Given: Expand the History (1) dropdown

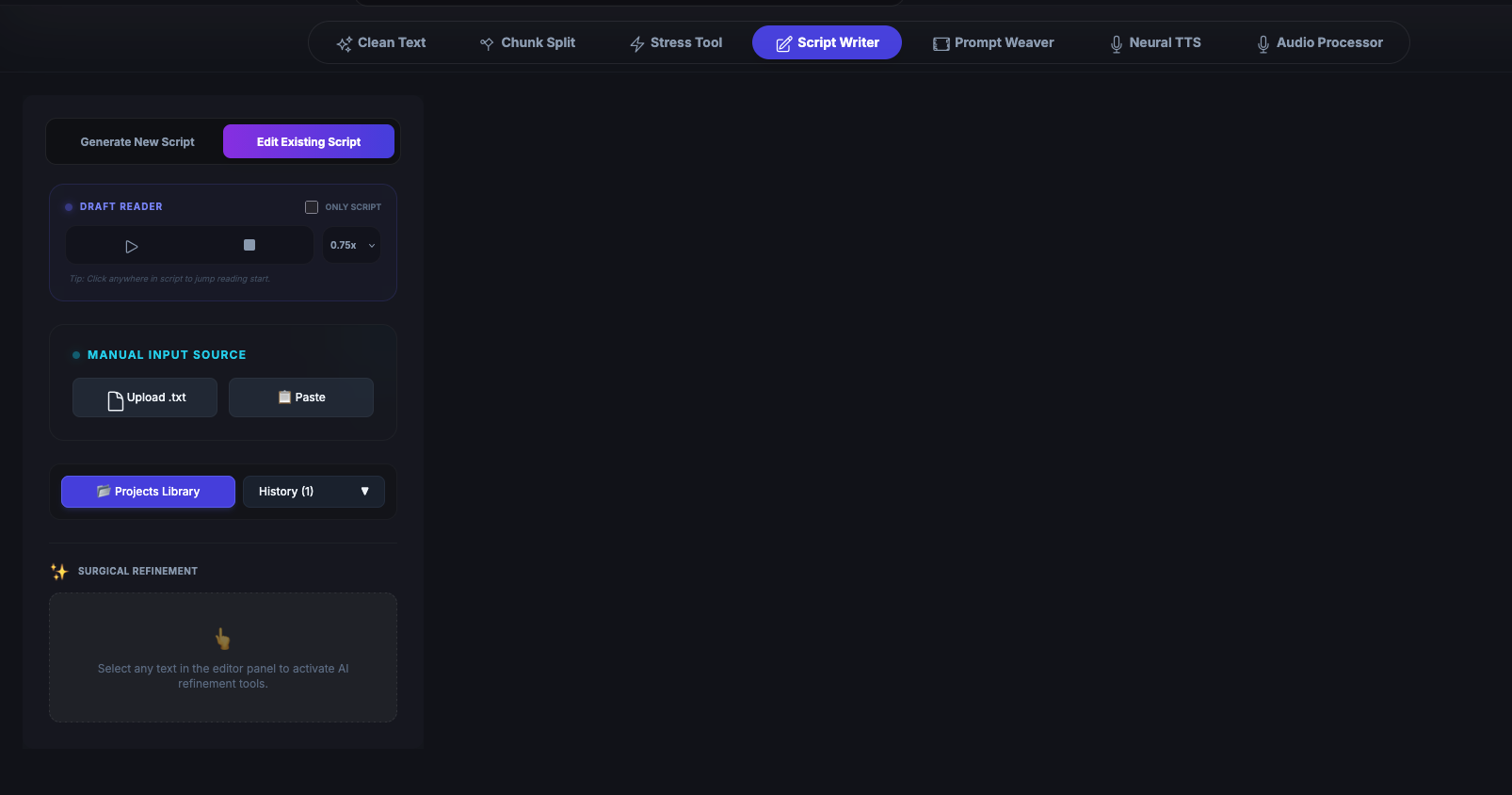Looking at the screenshot, I should 314,492.
